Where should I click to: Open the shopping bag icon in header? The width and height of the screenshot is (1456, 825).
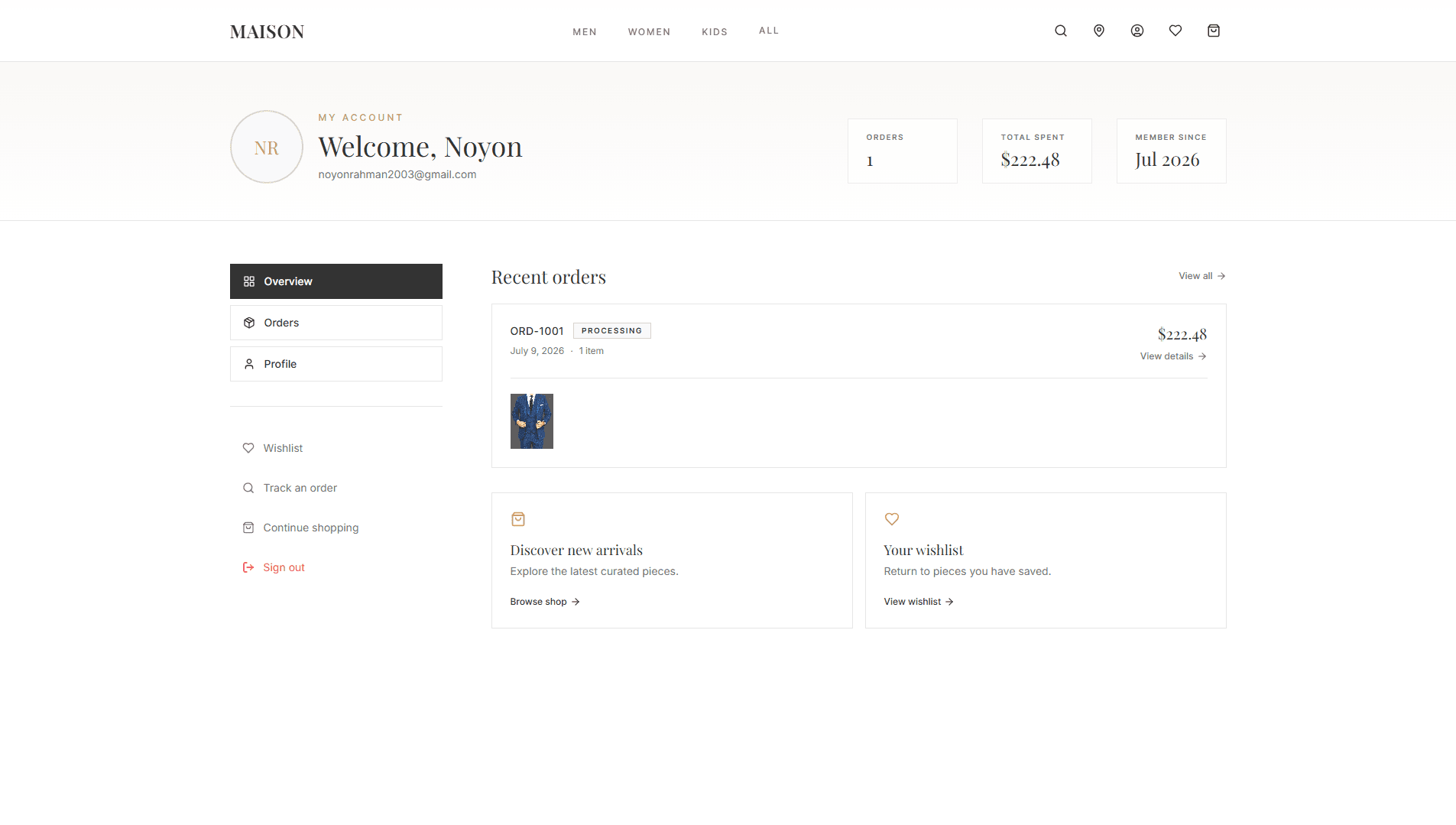[1214, 31]
